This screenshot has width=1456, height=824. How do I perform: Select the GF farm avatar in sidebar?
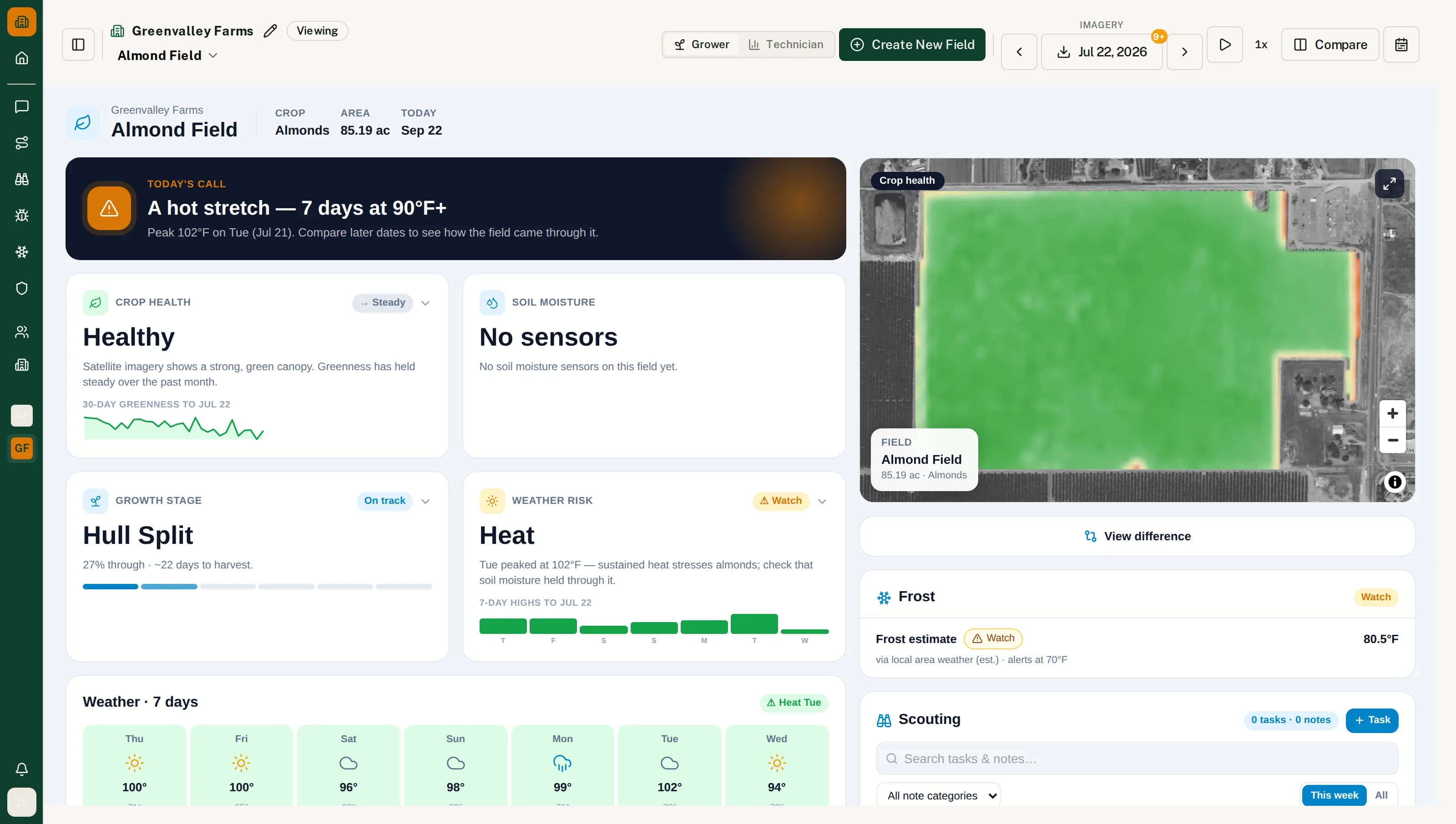21,448
